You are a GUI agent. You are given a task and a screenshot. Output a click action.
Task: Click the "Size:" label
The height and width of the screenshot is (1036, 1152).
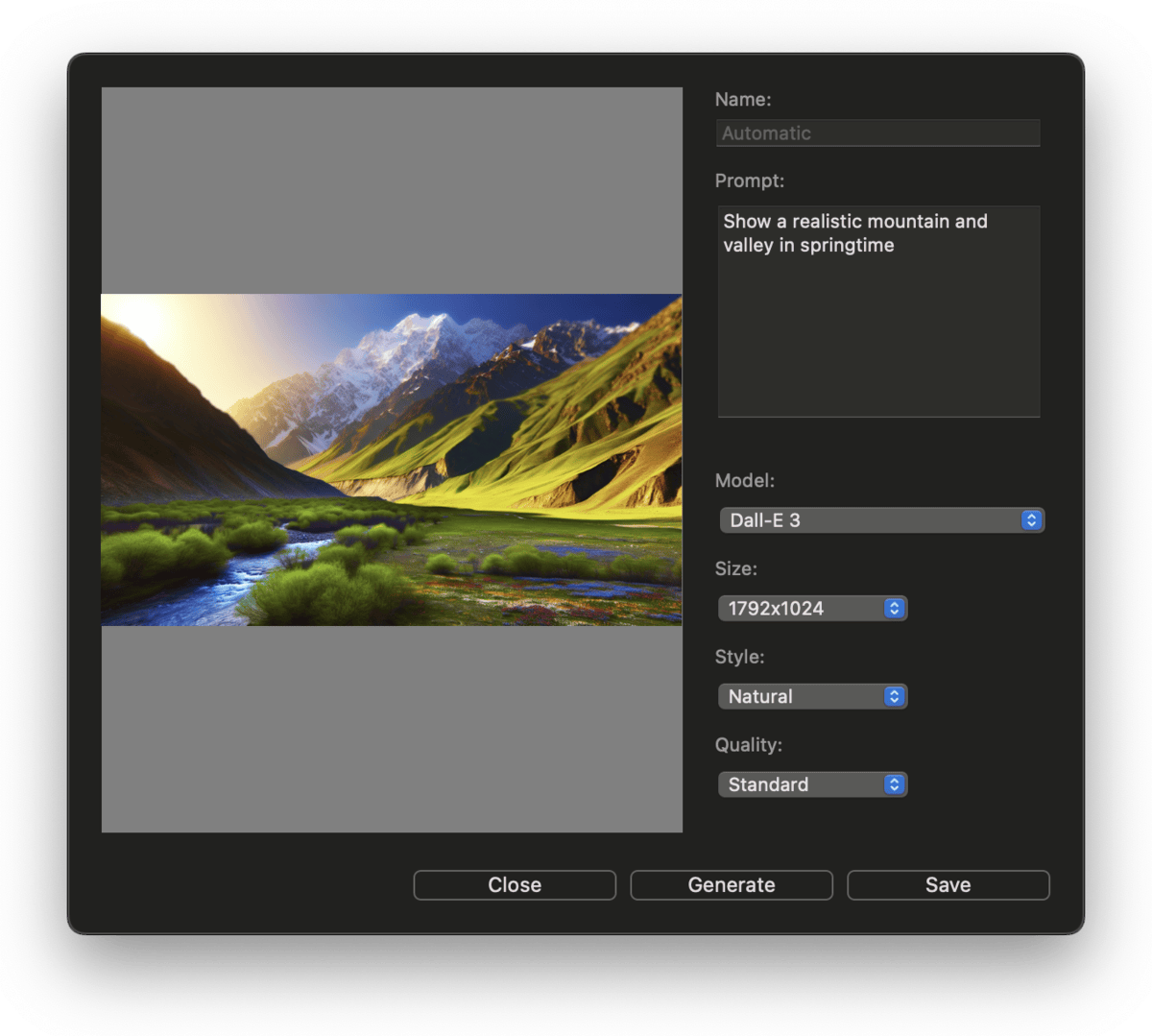click(x=736, y=568)
